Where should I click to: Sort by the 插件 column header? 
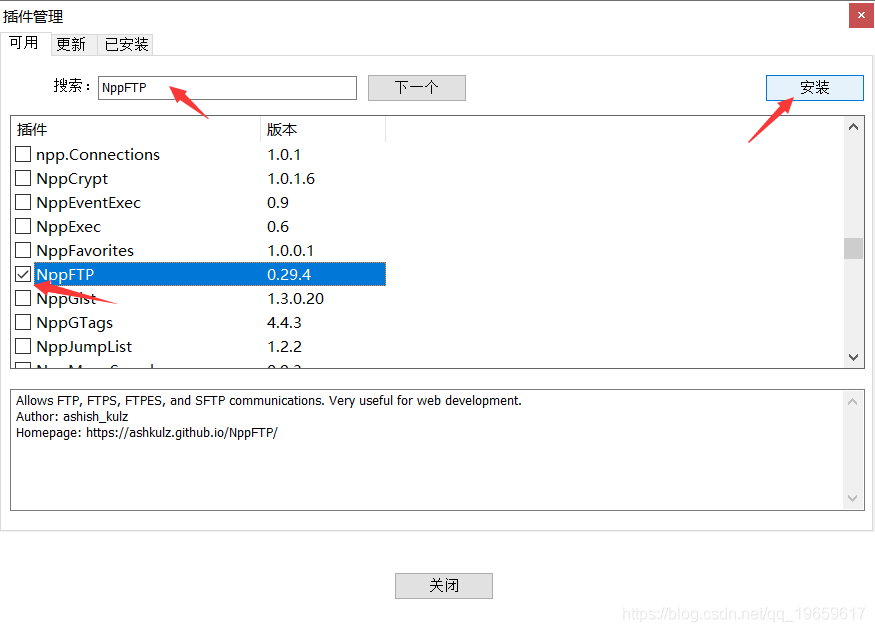(136, 129)
